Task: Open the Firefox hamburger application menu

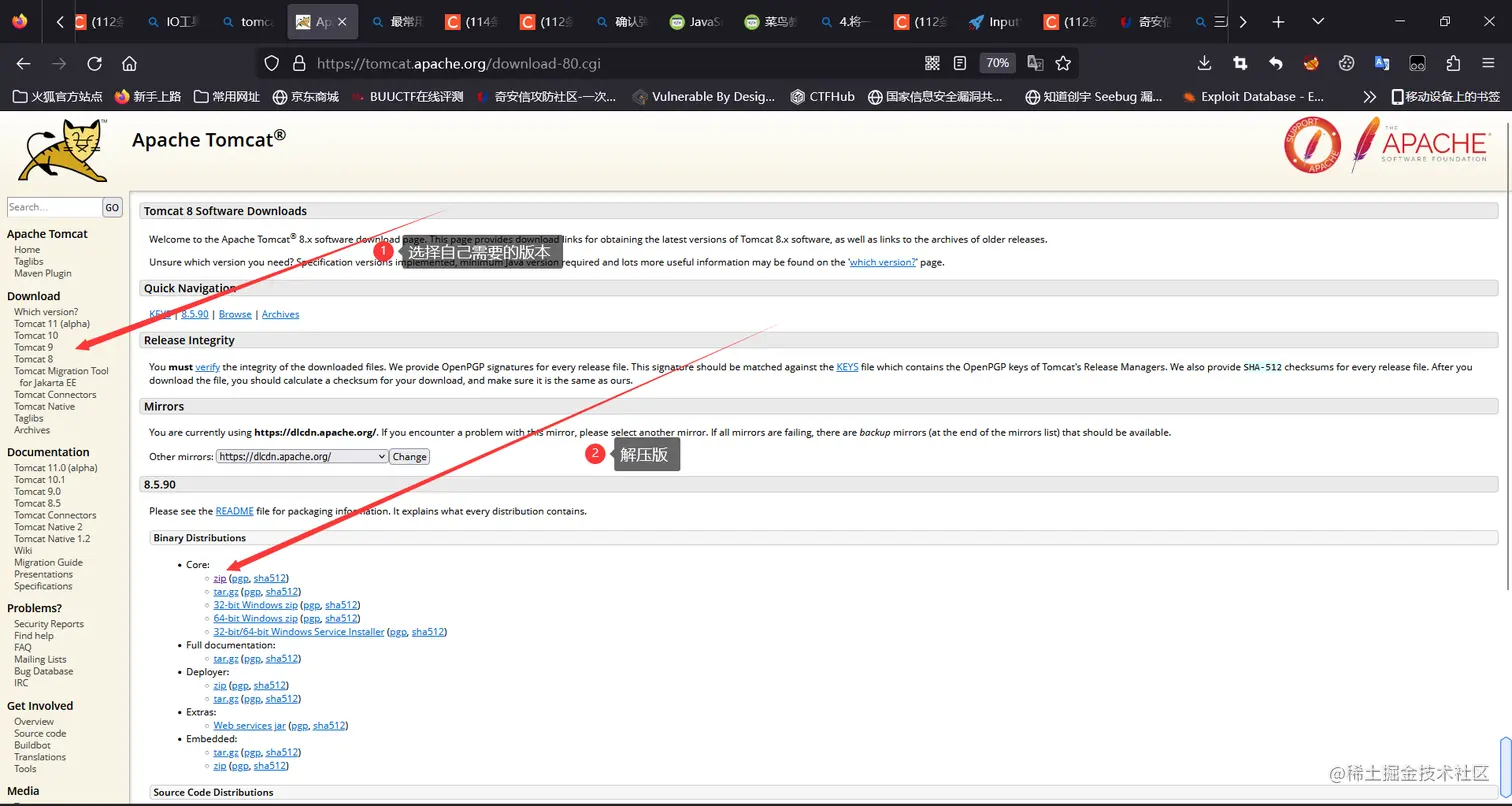Action: click(1489, 63)
